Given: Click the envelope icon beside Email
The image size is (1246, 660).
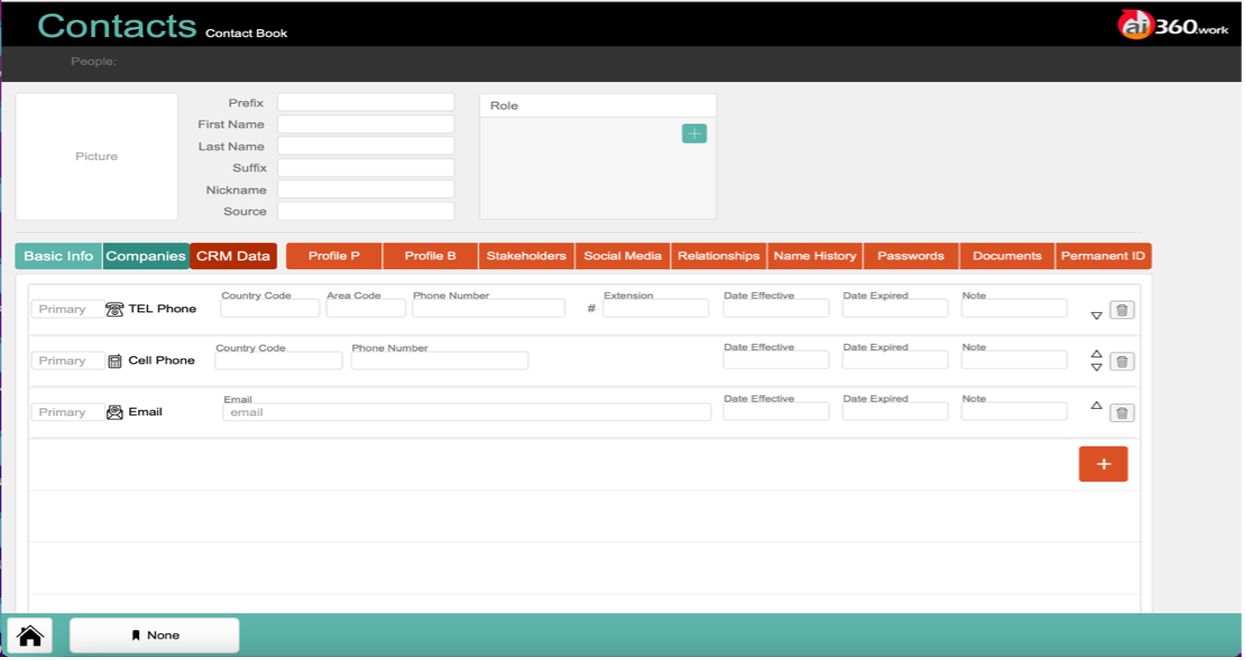Looking at the screenshot, I should pyautogui.click(x=115, y=412).
